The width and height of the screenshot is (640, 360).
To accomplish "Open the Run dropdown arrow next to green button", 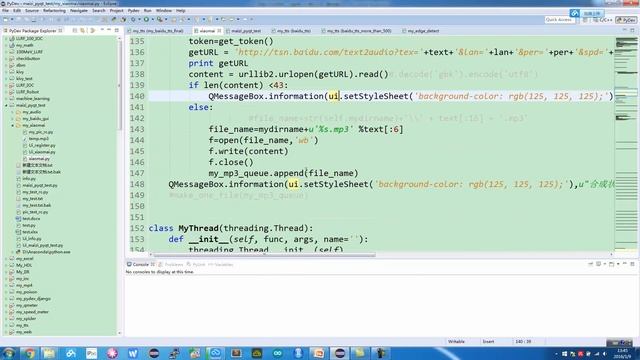I will click(x=152, y=19).
